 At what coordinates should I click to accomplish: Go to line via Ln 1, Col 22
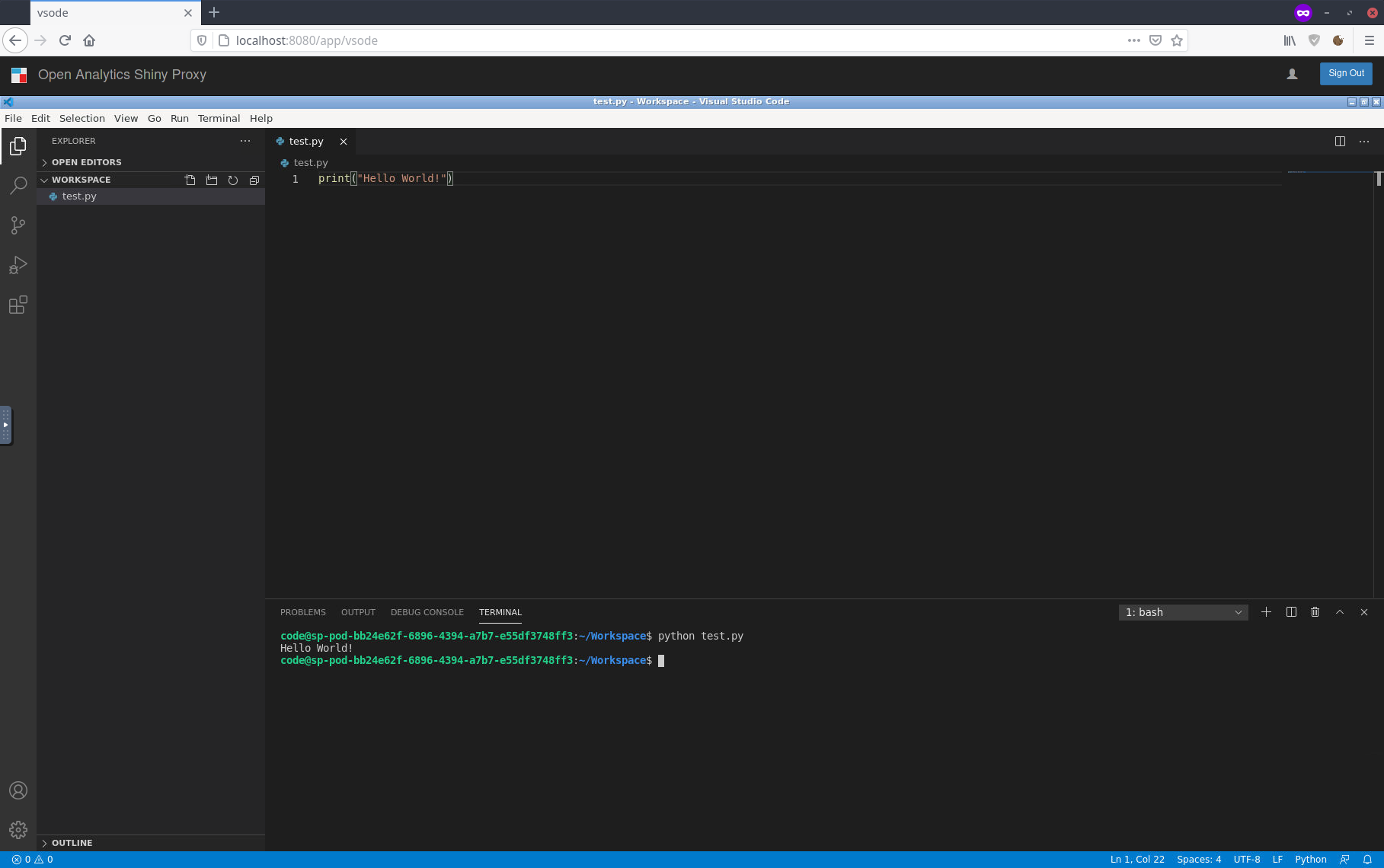coord(1137,860)
